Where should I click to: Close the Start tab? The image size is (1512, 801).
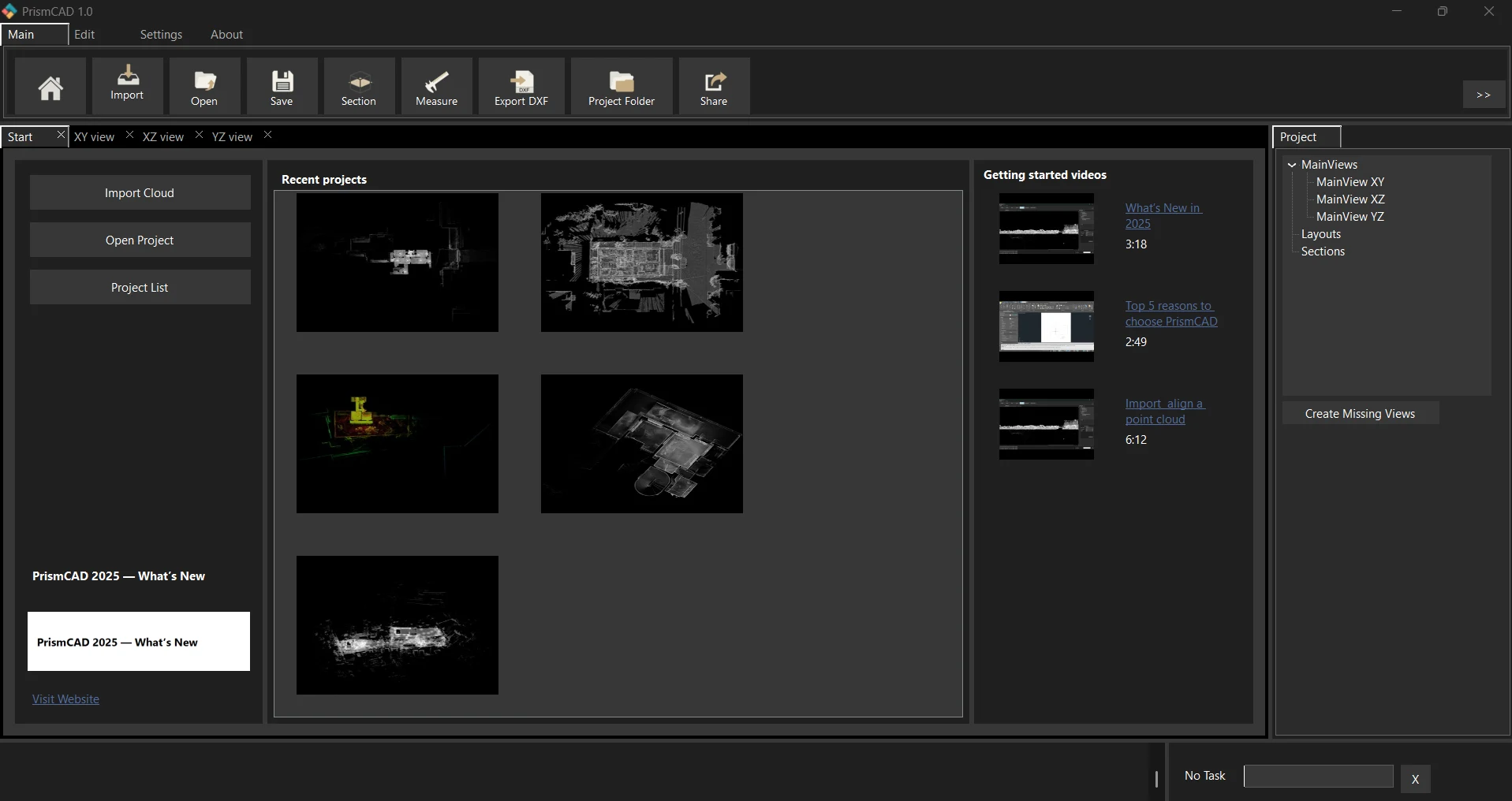pos(61,136)
